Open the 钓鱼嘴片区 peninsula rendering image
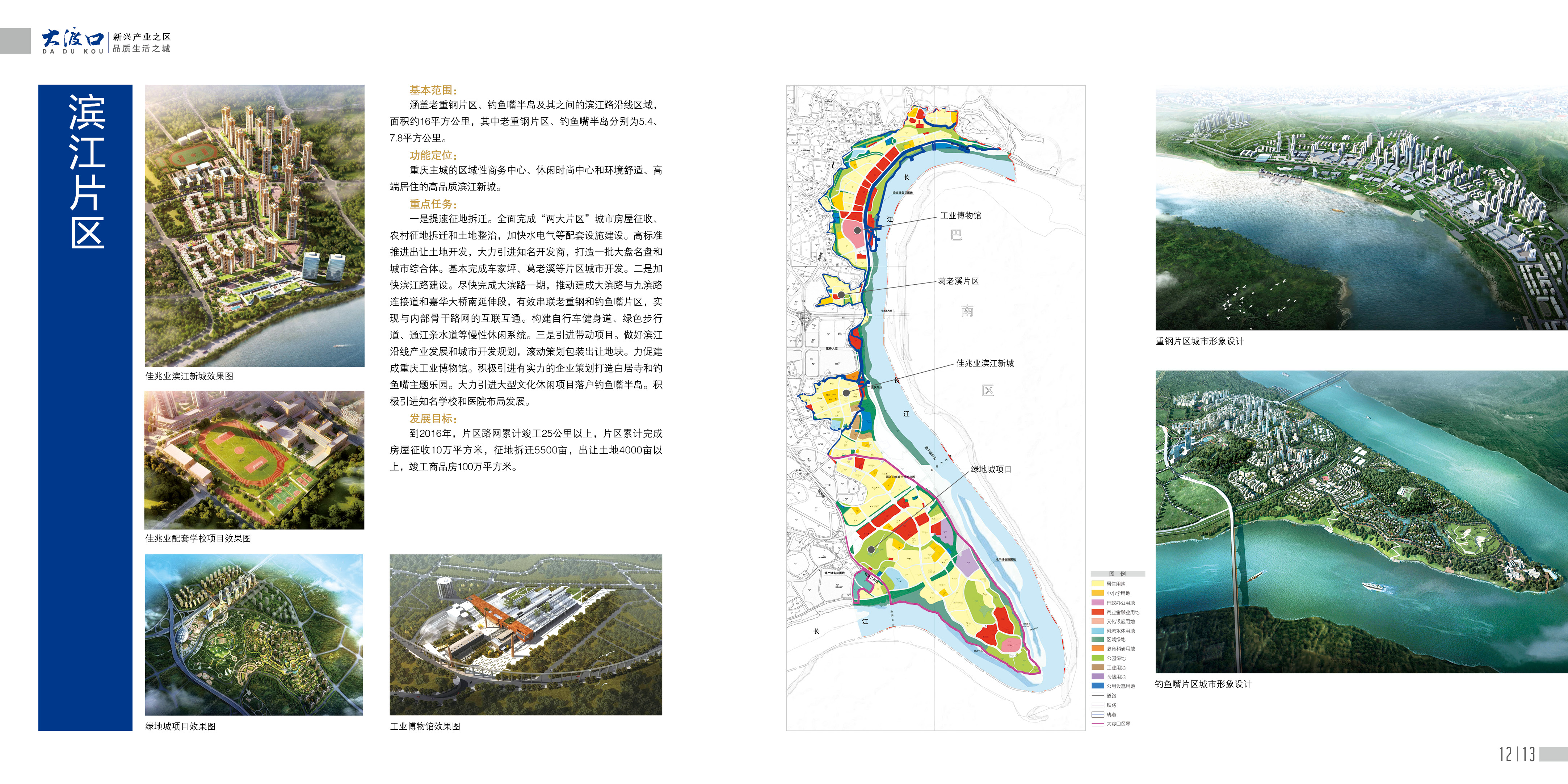 tap(1361, 521)
